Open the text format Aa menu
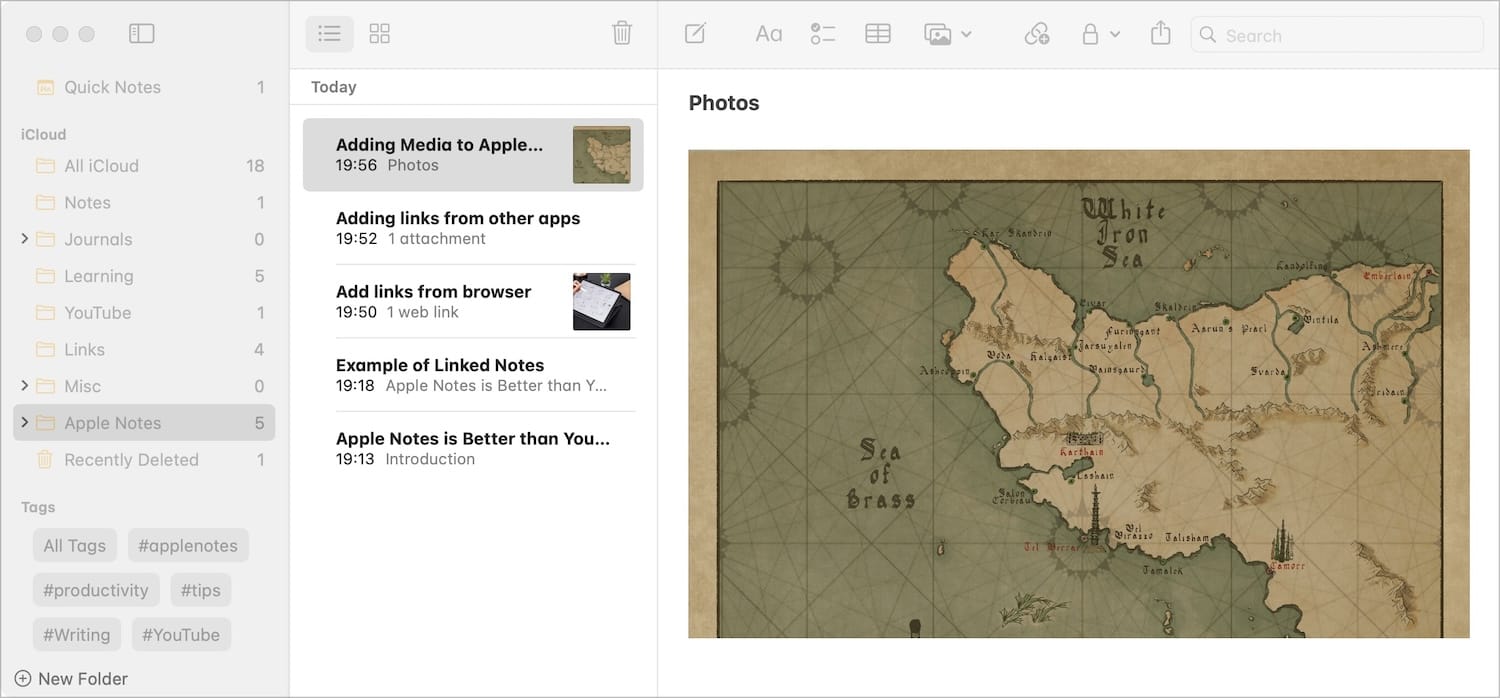1500x698 pixels. (768, 34)
